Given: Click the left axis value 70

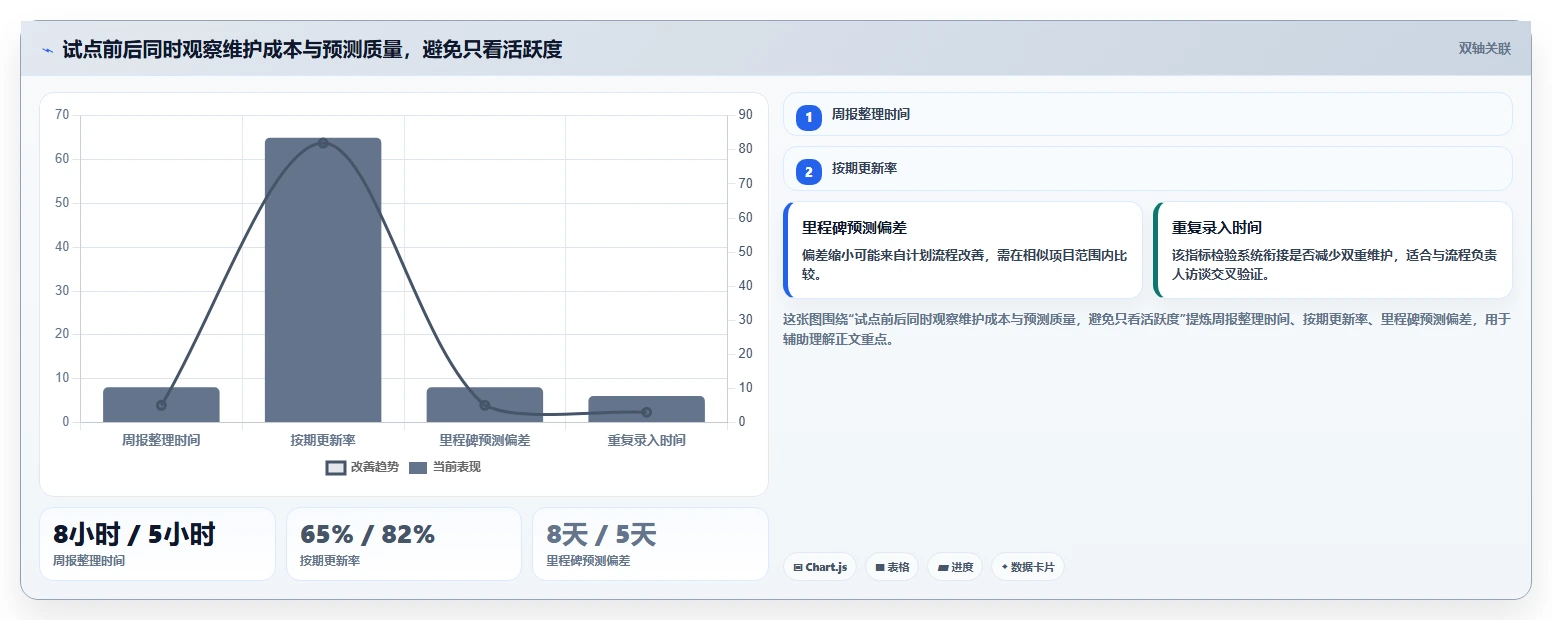Looking at the screenshot, I should 62,115.
